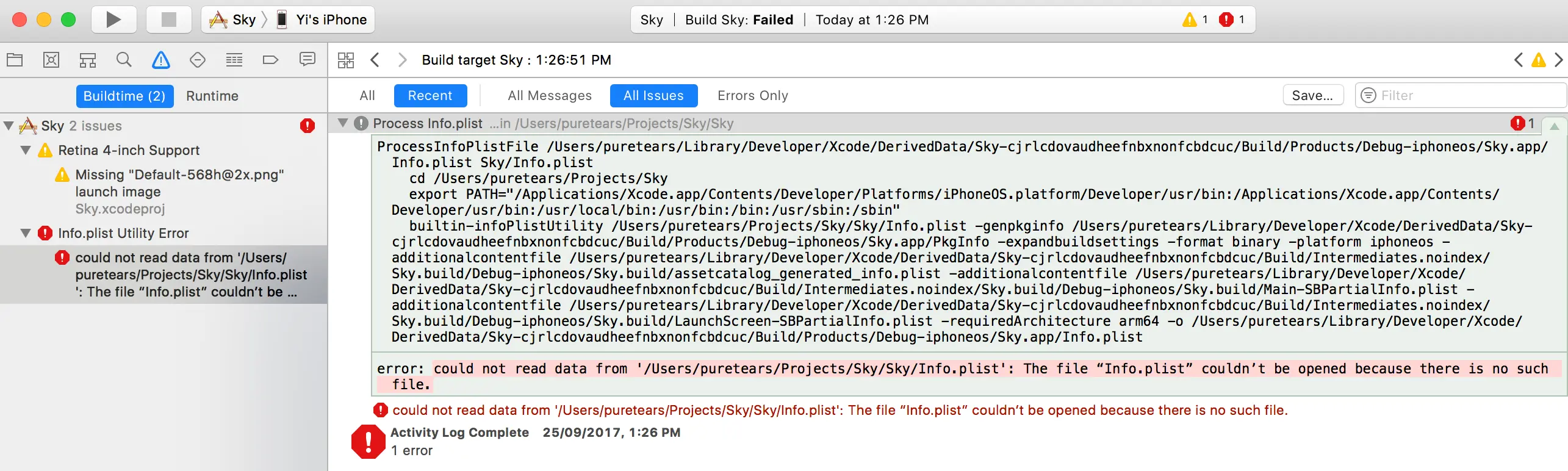The image size is (1568, 471).
Task: Open the Test navigator diamond icon
Action: pos(198,60)
